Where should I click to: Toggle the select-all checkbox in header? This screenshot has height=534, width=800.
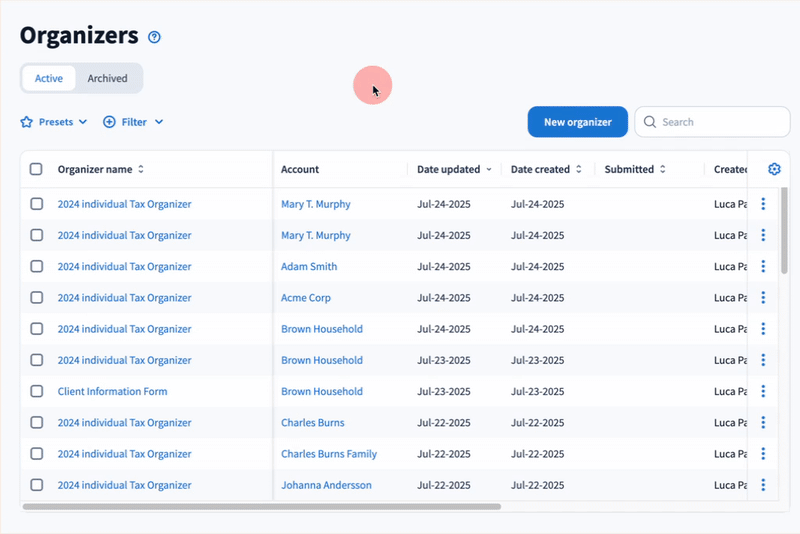click(x=36, y=169)
